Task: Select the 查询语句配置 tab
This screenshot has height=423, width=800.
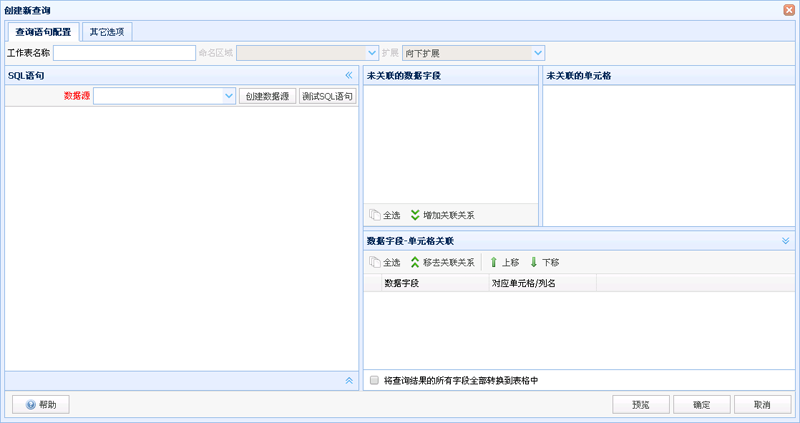Action: pyautogui.click(x=43, y=32)
